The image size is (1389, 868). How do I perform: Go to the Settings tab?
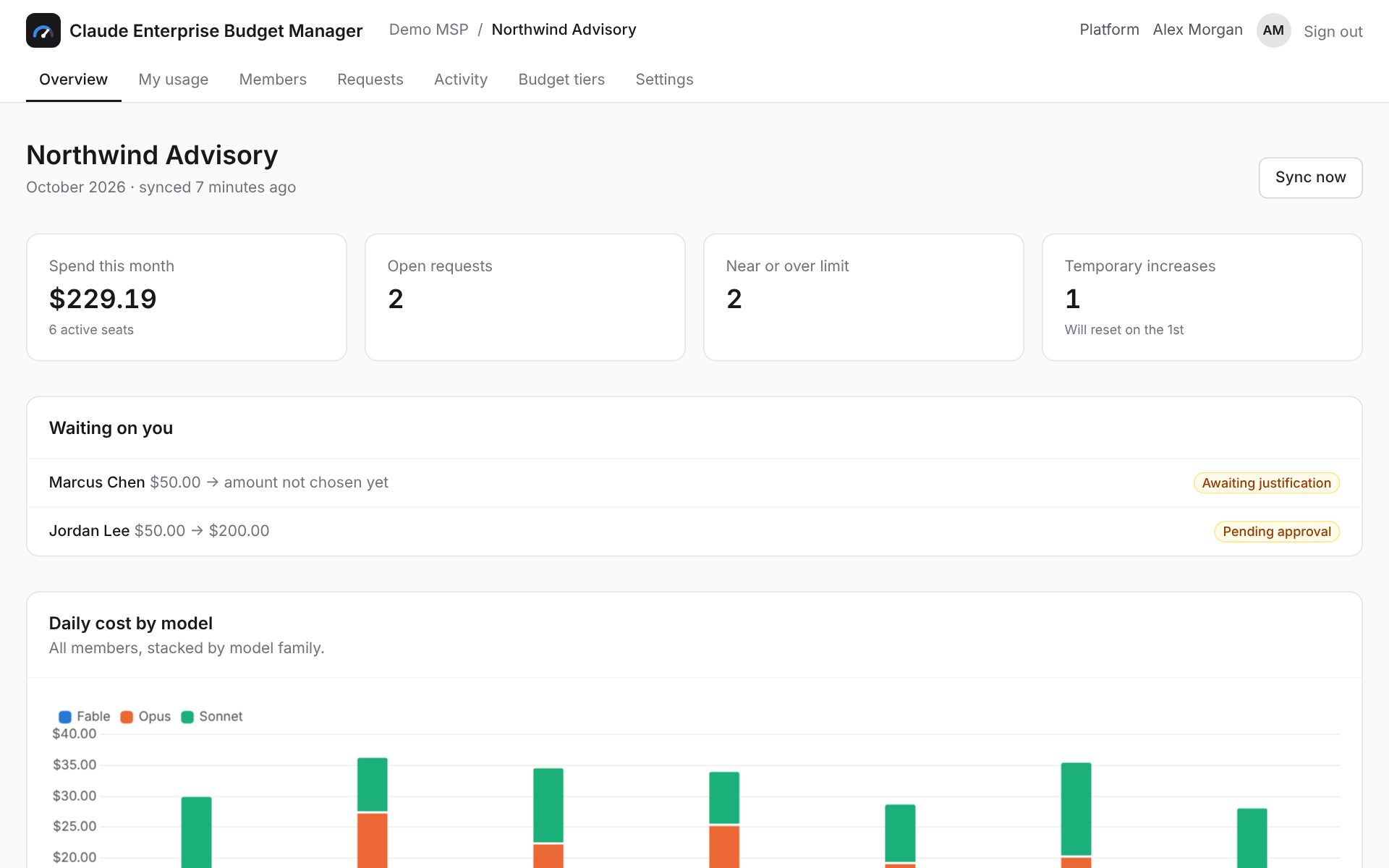pyautogui.click(x=664, y=80)
